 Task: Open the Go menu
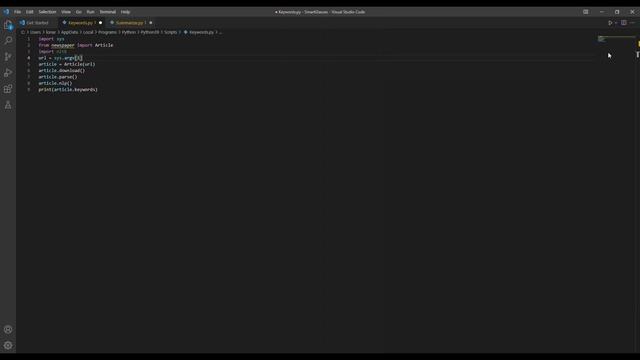[x=79, y=12]
